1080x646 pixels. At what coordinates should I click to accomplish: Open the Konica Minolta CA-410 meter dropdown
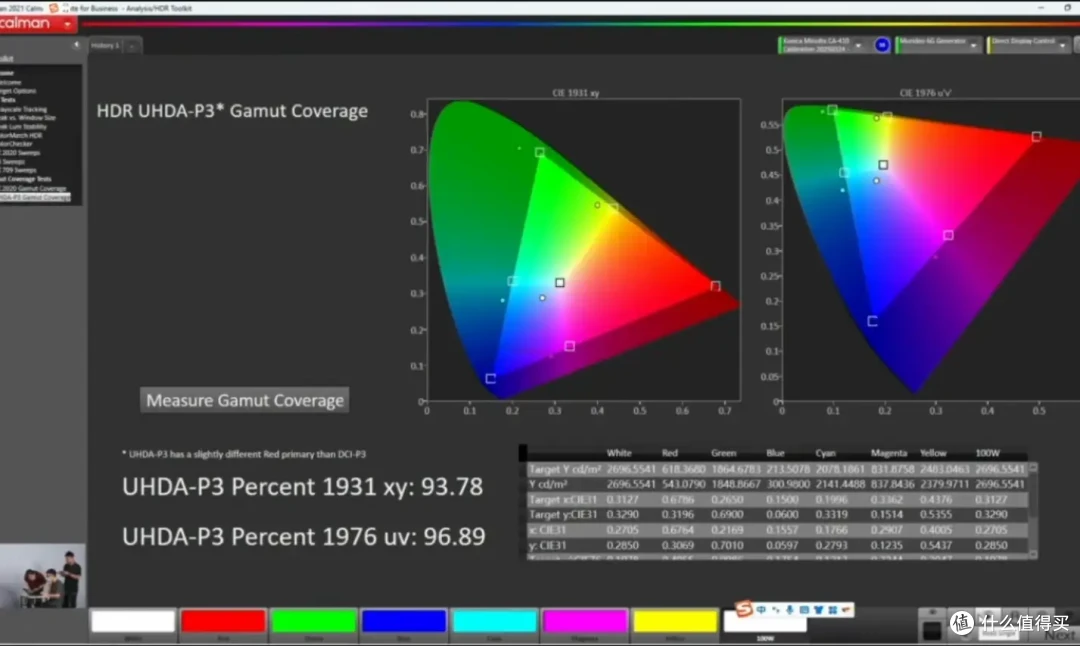(x=858, y=45)
